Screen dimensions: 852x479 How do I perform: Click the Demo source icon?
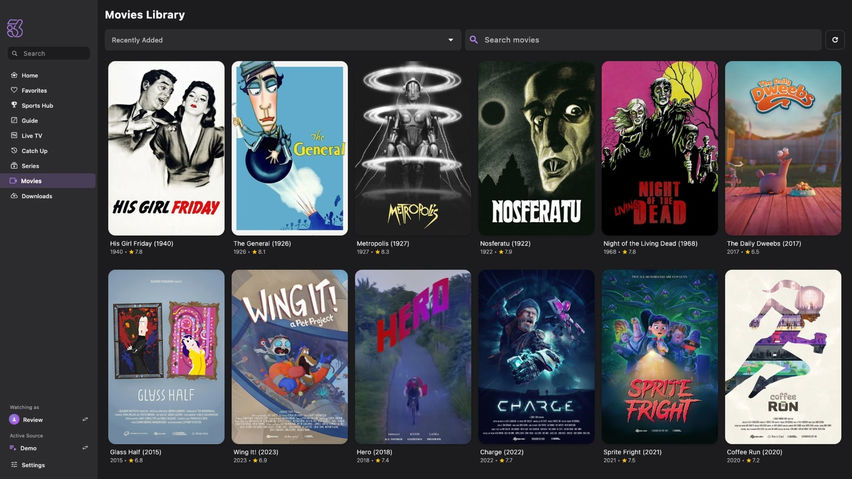13,448
